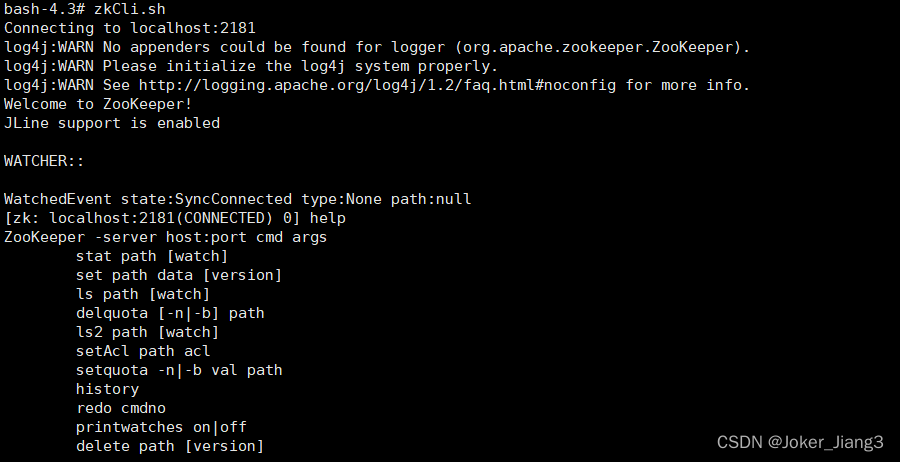Image resolution: width=900 pixels, height=462 pixels.
Task: Click the typed 'help' command at the zk prompt
Action: click(328, 218)
